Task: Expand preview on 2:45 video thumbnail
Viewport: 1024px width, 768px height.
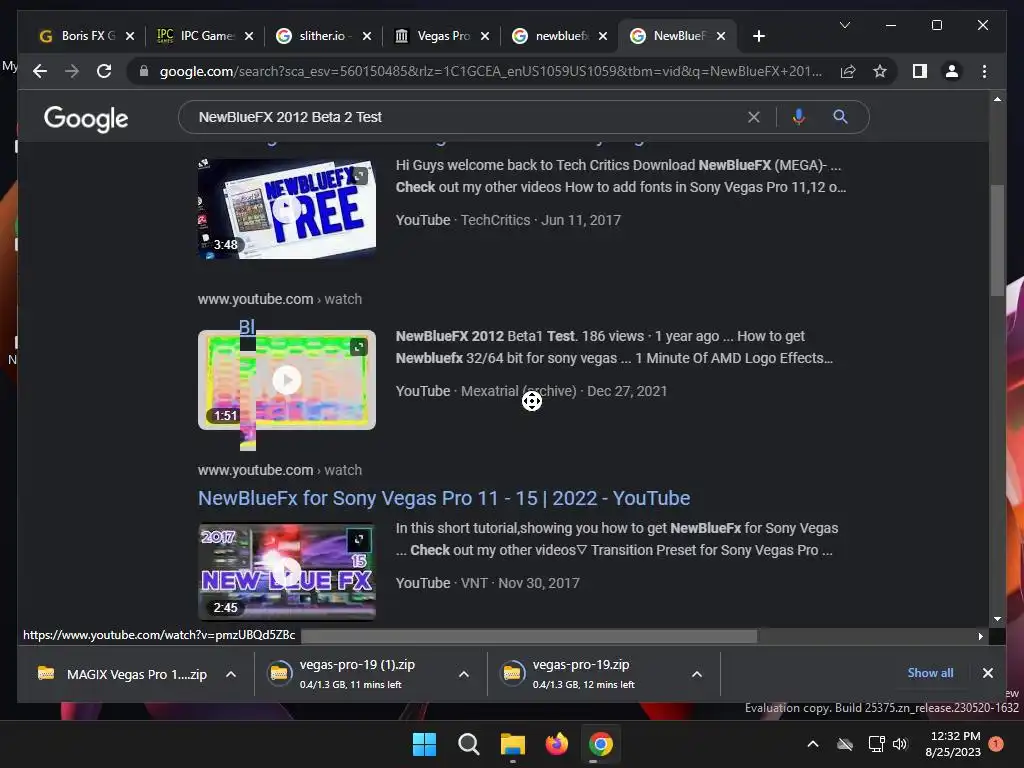Action: [359, 539]
